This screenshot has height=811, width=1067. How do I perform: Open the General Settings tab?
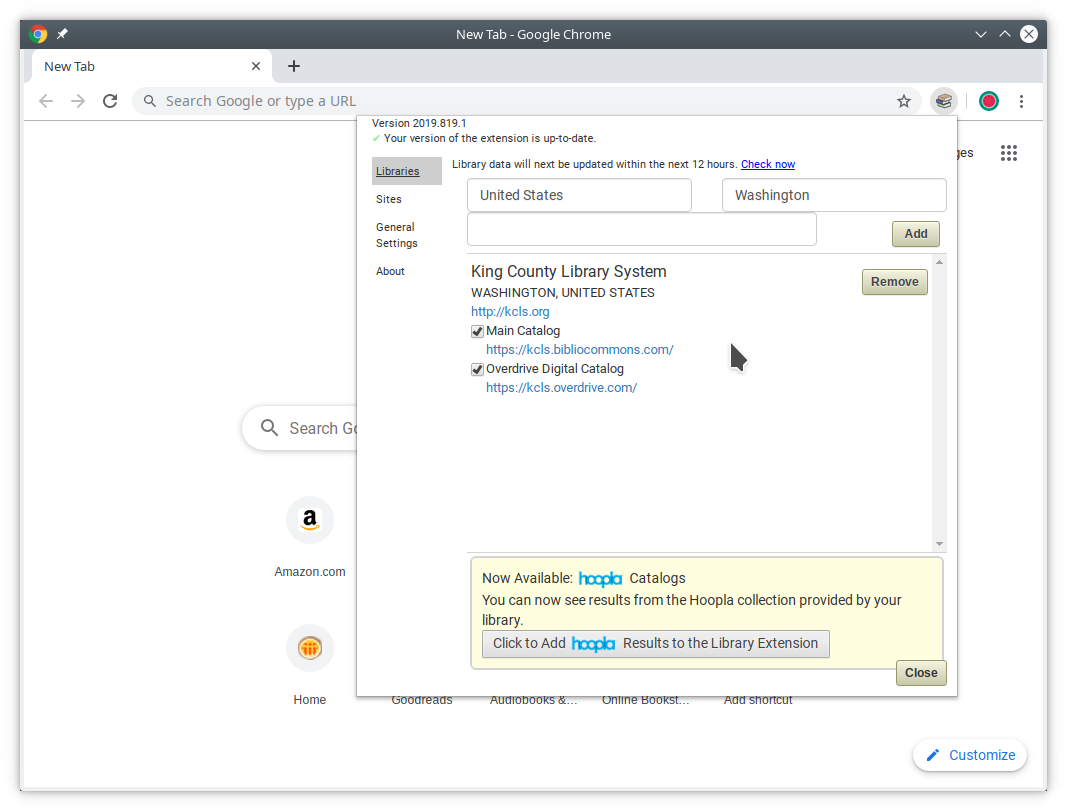(x=397, y=235)
